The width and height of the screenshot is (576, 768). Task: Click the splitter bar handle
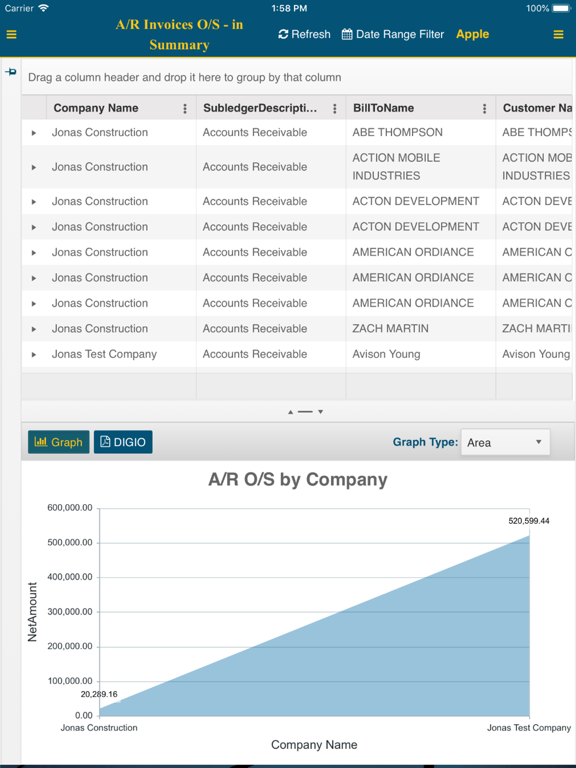pyautogui.click(x=305, y=412)
